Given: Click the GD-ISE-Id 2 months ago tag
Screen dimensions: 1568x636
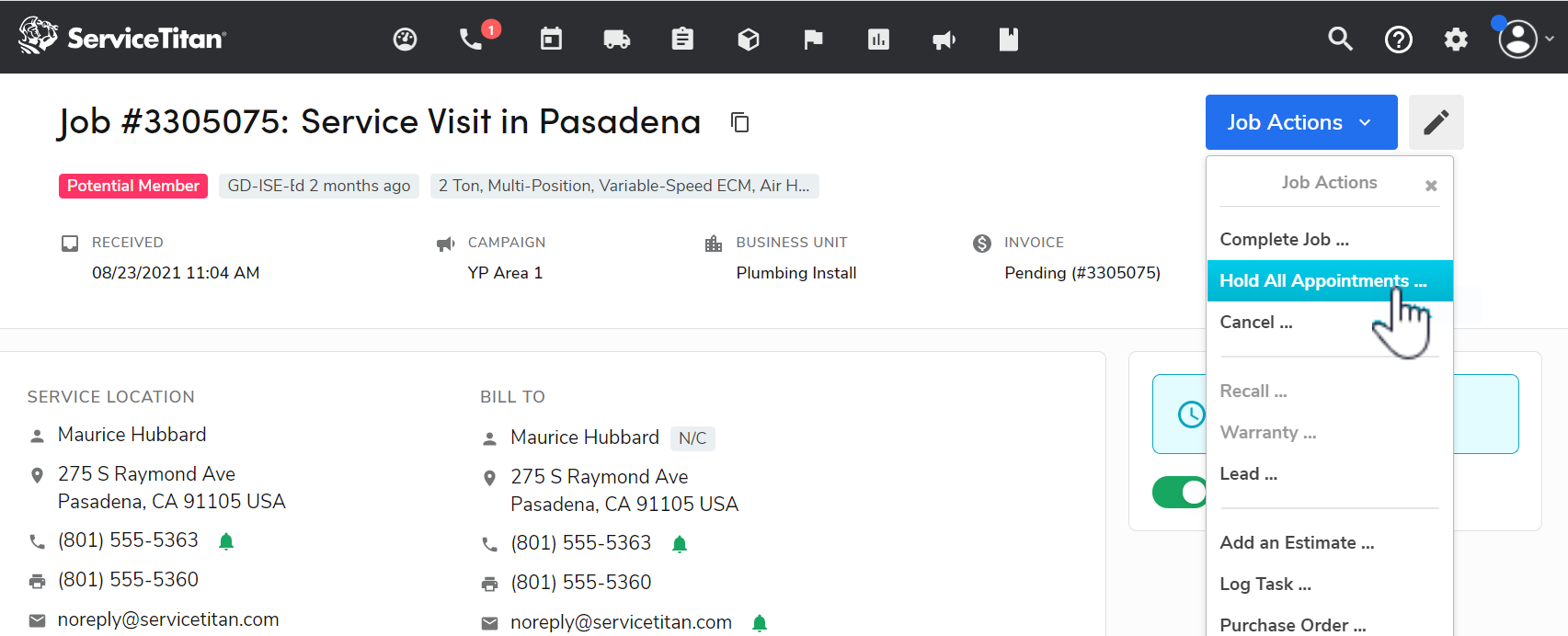Looking at the screenshot, I should pos(319,186).
